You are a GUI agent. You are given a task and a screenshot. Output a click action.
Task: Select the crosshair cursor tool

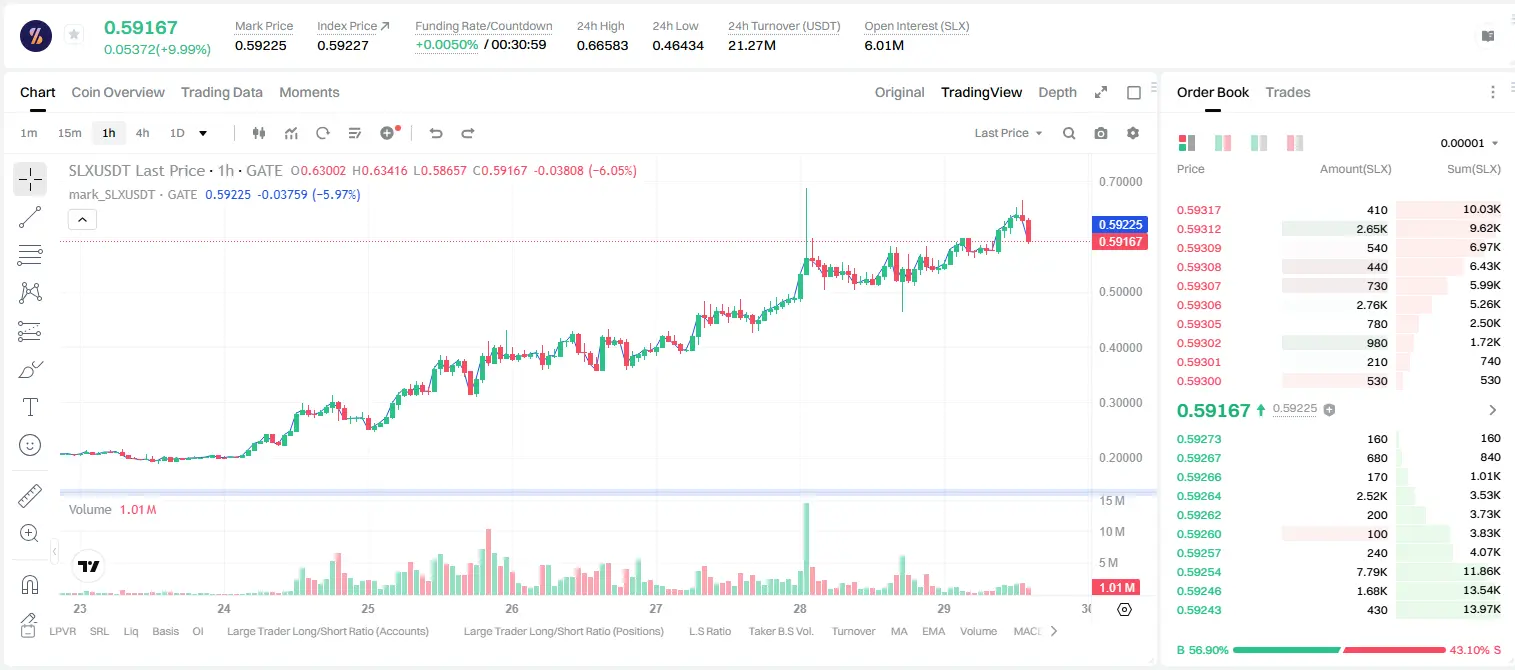point(30,179)
